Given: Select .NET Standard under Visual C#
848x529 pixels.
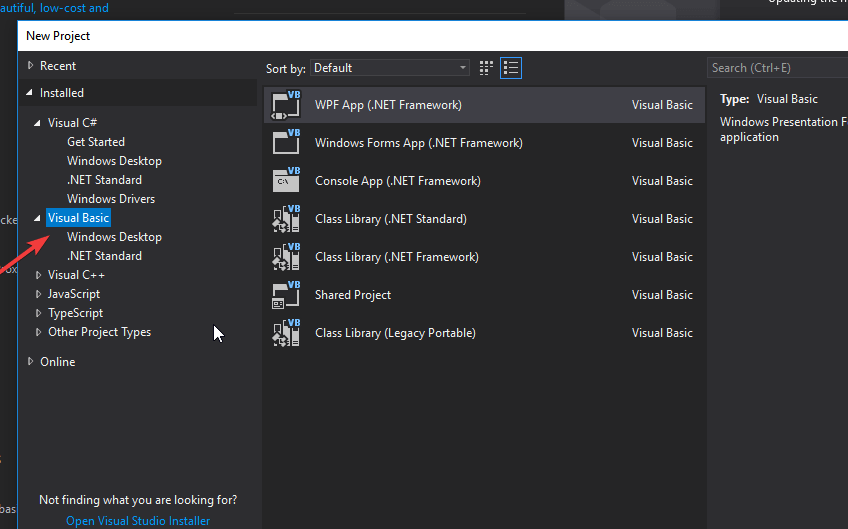Looking at the screenshot, I should 104,180.
